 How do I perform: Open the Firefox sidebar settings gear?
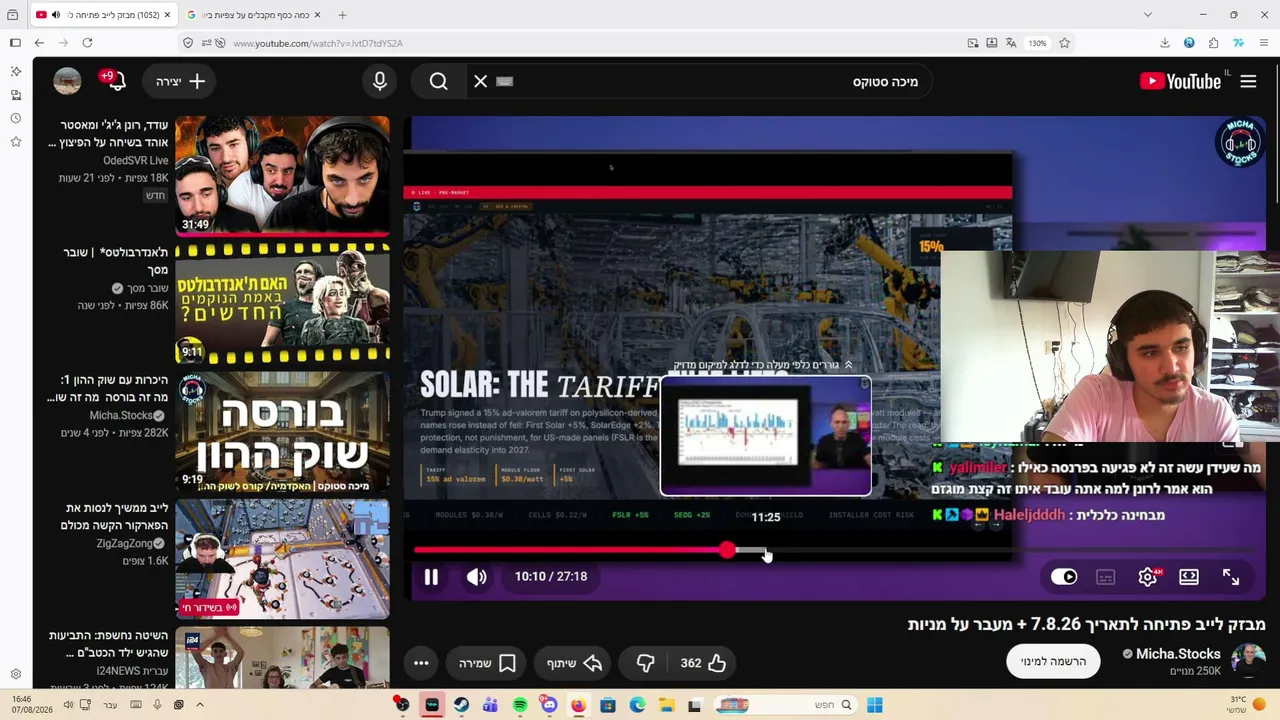[15, 674]
